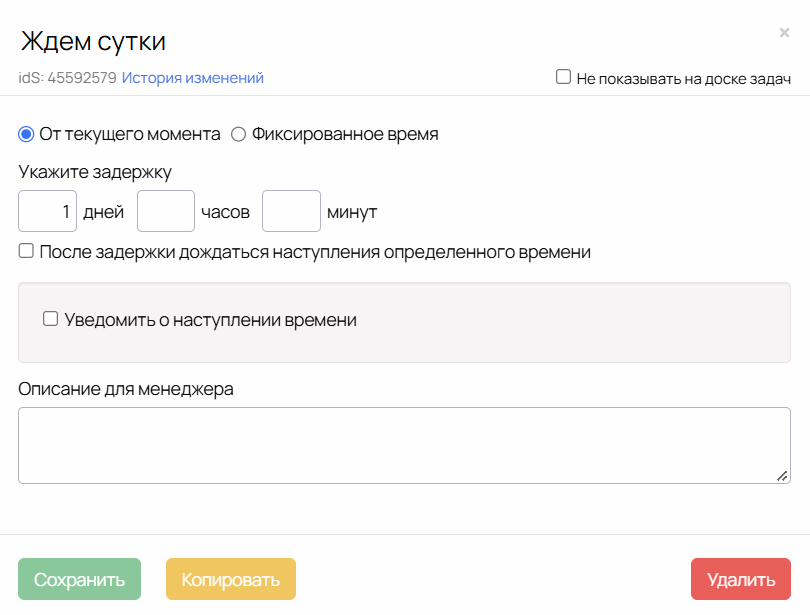810x615 pixels.
Task: Focus the days ('дней') delay field
Action: (x=48, y=211)
